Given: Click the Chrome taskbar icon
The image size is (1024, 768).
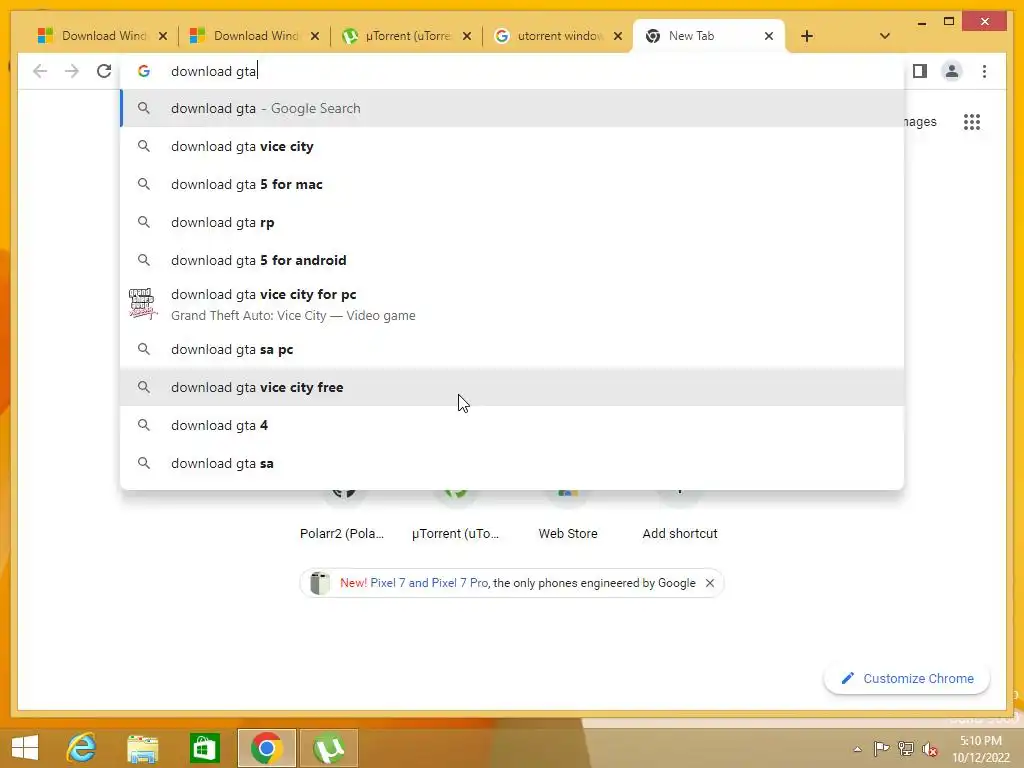Looking at the screenshot, I should pyautogui.click(x=266, y=747).
